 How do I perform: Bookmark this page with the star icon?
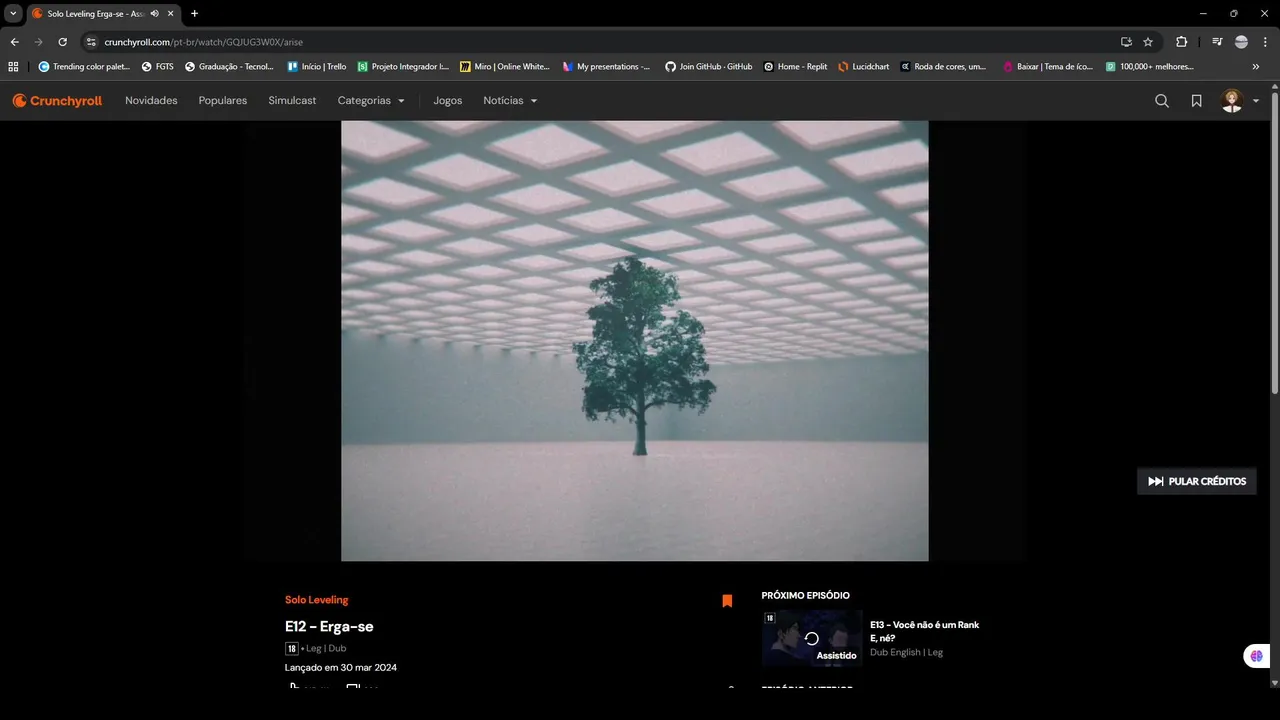coord(1148,42)
